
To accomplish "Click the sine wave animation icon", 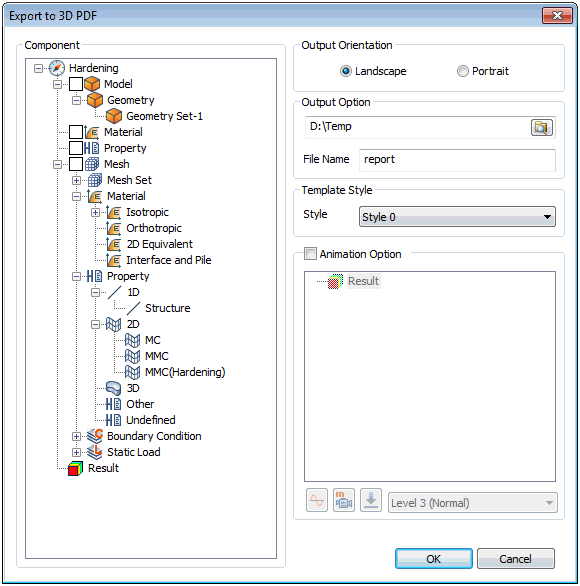I will 317,500.
